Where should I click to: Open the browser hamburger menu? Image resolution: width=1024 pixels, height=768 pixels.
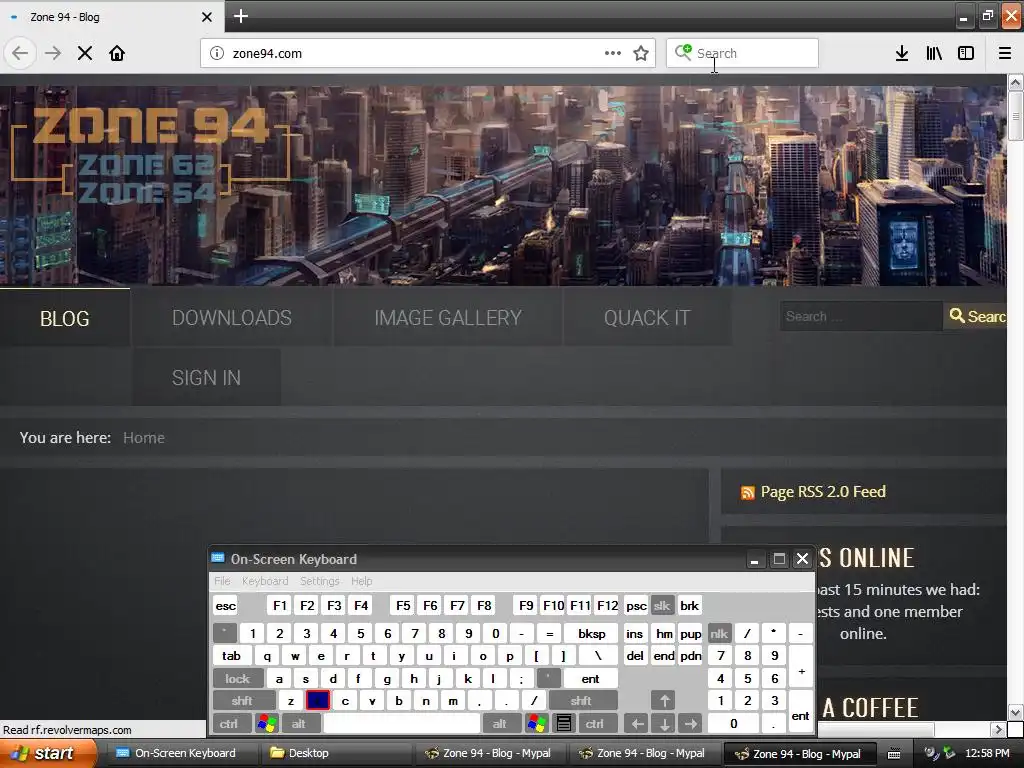(x=1005, y=53)
